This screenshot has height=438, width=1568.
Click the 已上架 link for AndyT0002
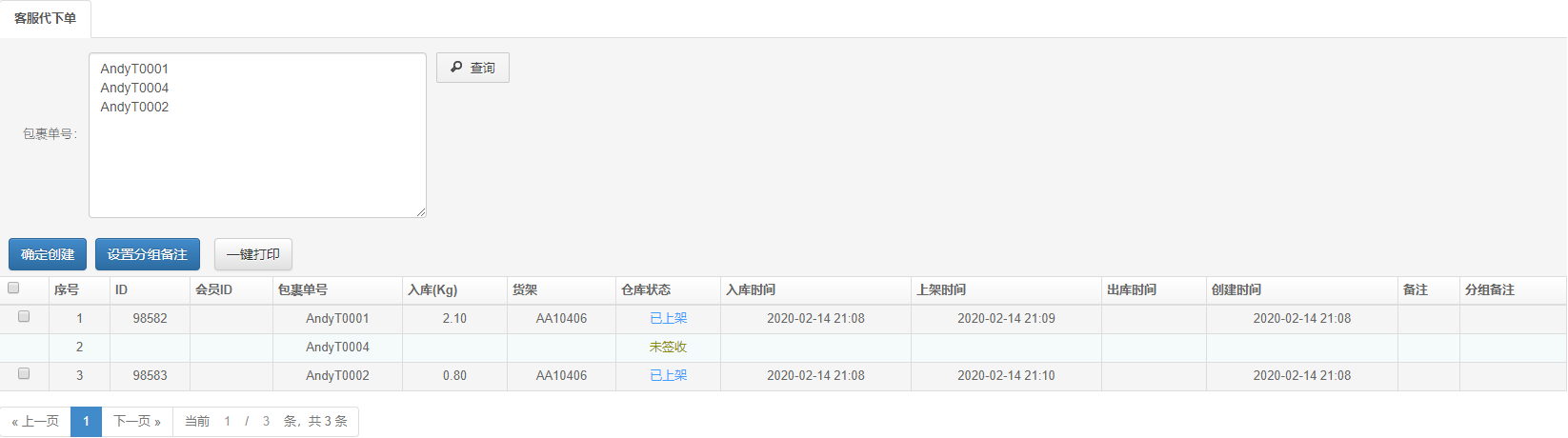coord(668,375)
